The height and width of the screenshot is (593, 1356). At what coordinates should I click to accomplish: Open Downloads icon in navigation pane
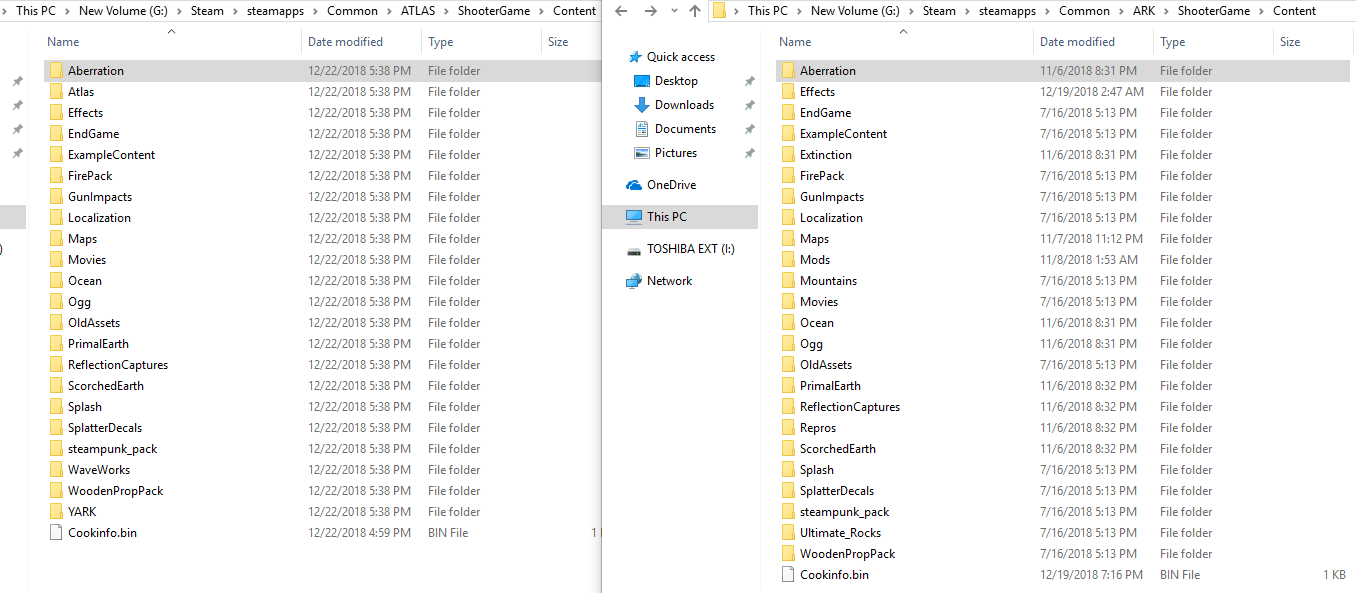pos(642,105)
